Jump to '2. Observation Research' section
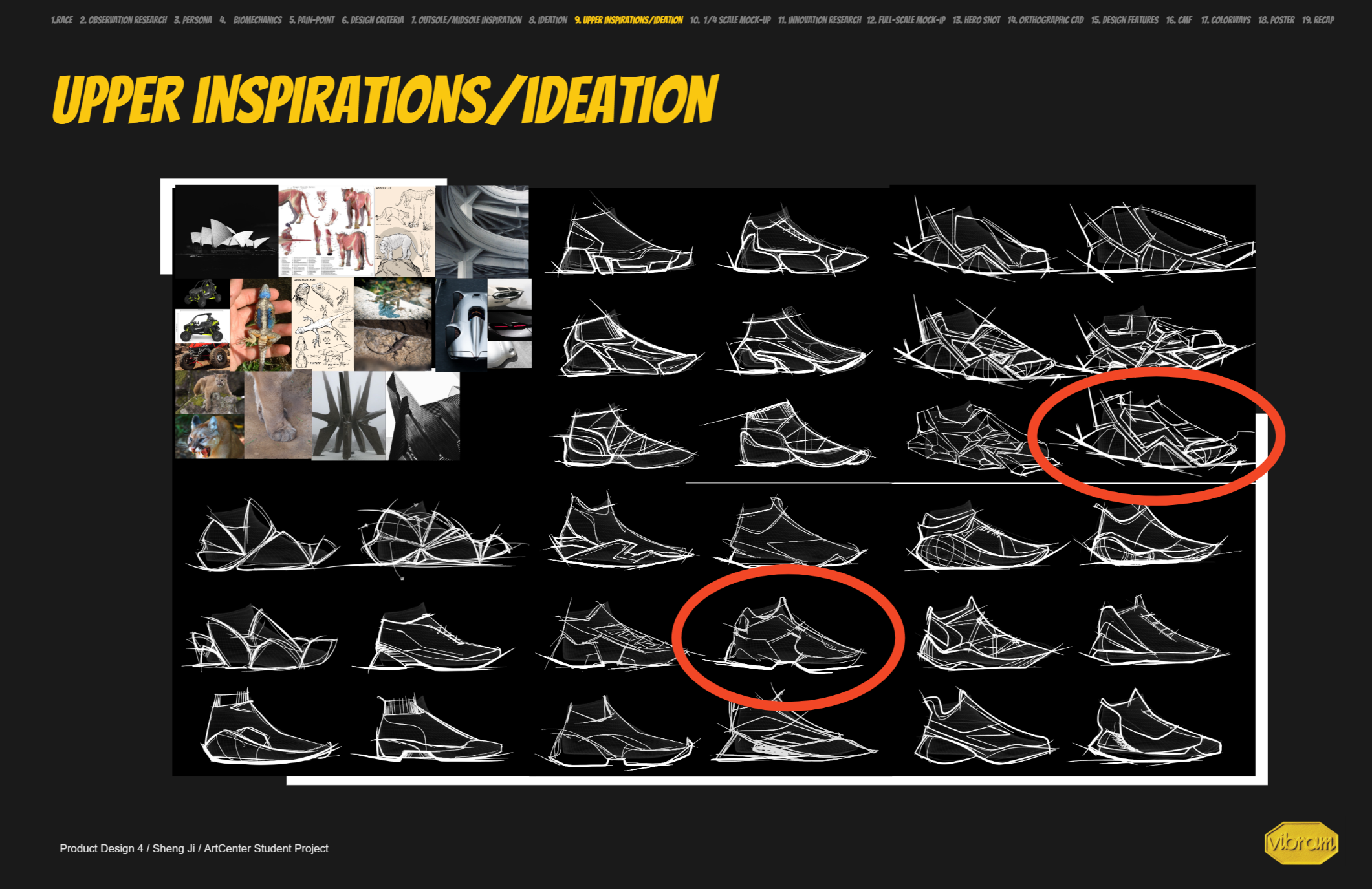The image size is (1372, 889). pos(123,20)
